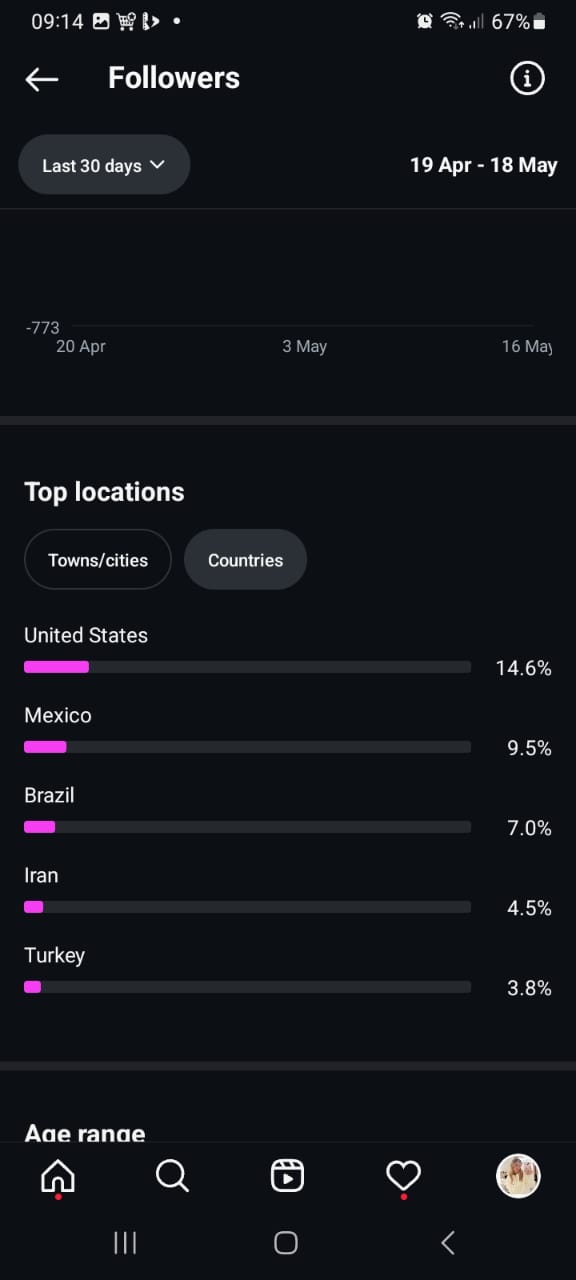Open the Reels icon
576x1280 pixels.
point(287,1176)
